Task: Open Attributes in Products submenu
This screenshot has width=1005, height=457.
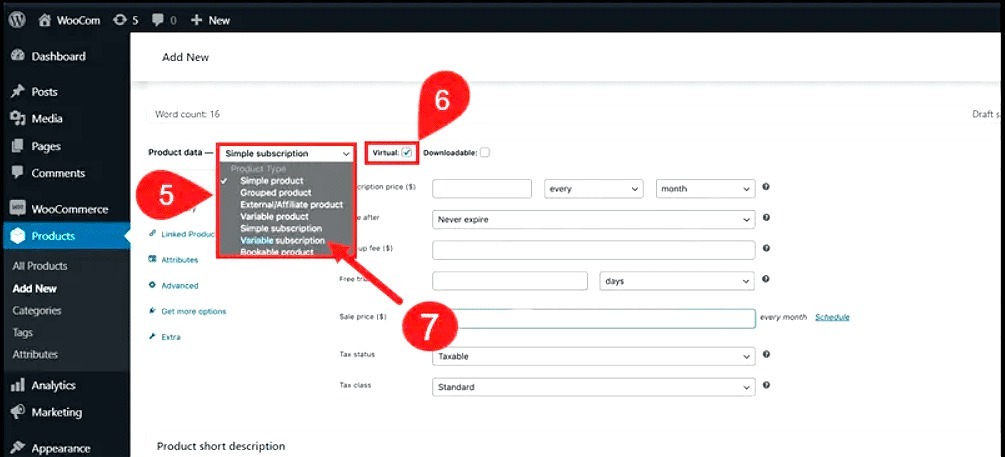Action: point(35,354)
